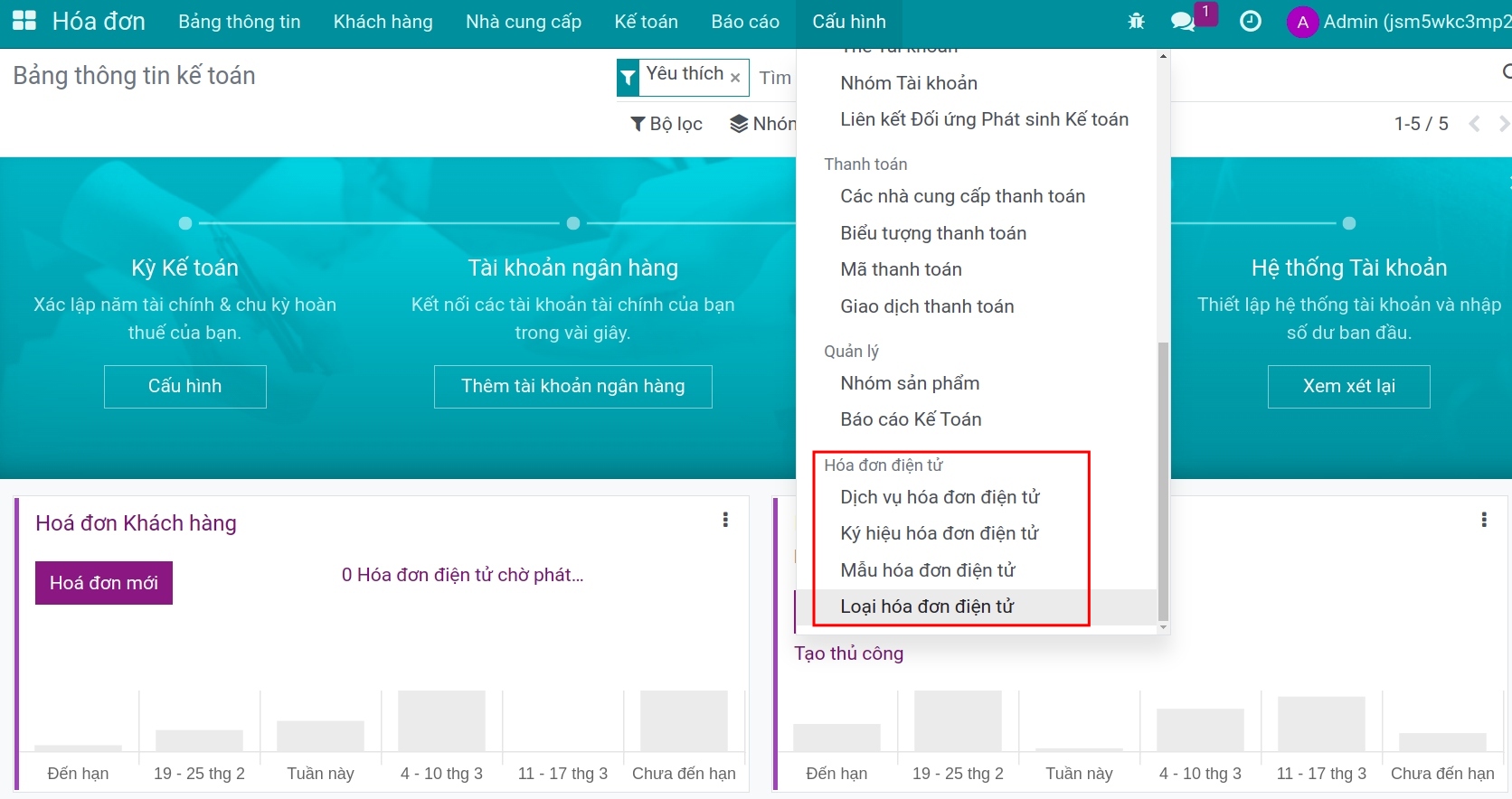Click the filter funnel icon in search
This screenshot has width=1512, height=799.
628,79
